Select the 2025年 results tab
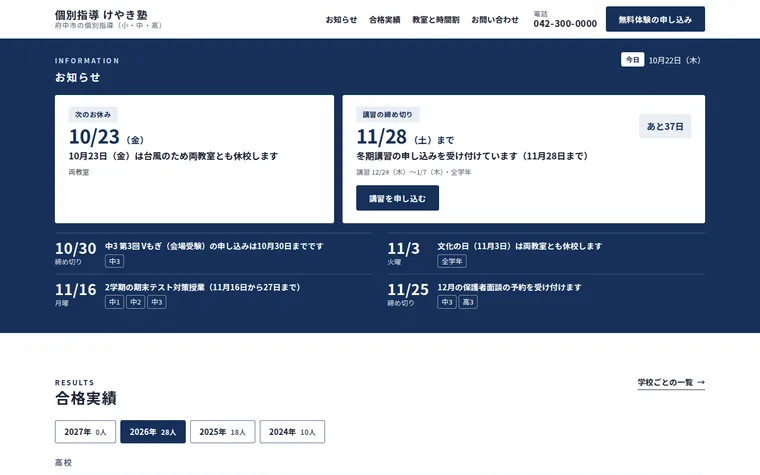This screenshot has height=475, width=760. [222, 432]
